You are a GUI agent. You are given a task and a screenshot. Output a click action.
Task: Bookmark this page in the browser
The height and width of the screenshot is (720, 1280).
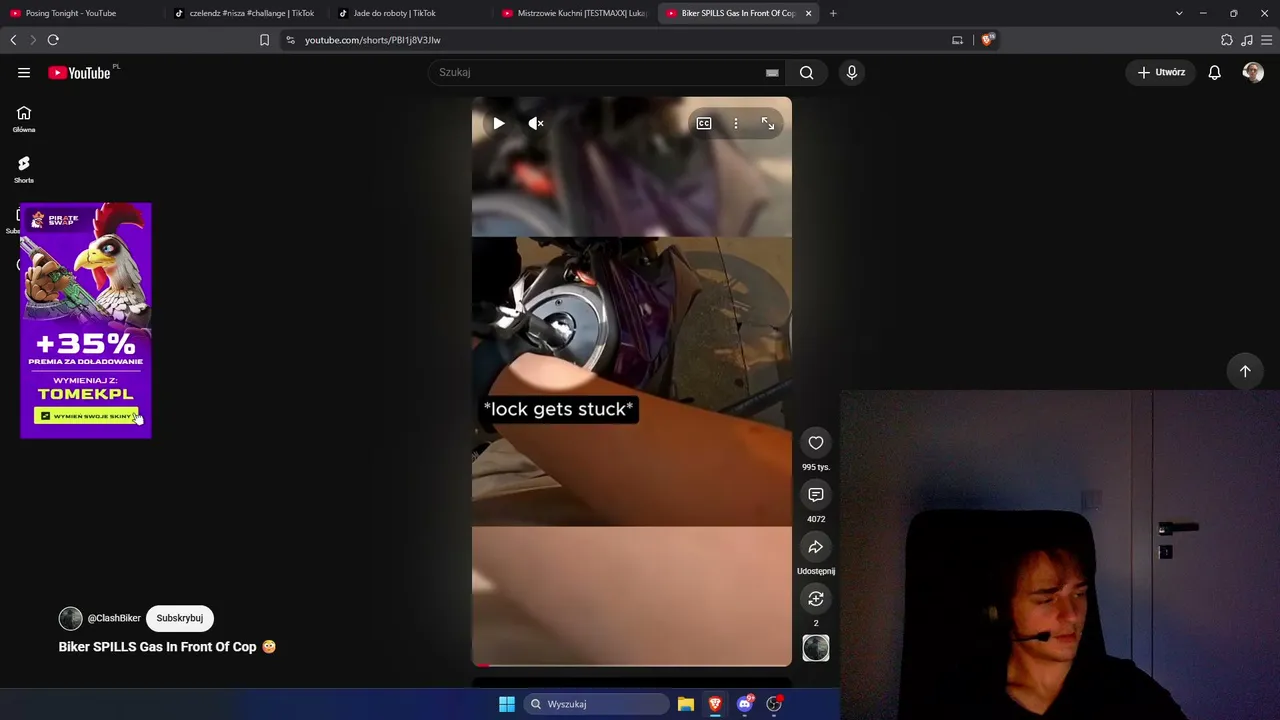264,40
